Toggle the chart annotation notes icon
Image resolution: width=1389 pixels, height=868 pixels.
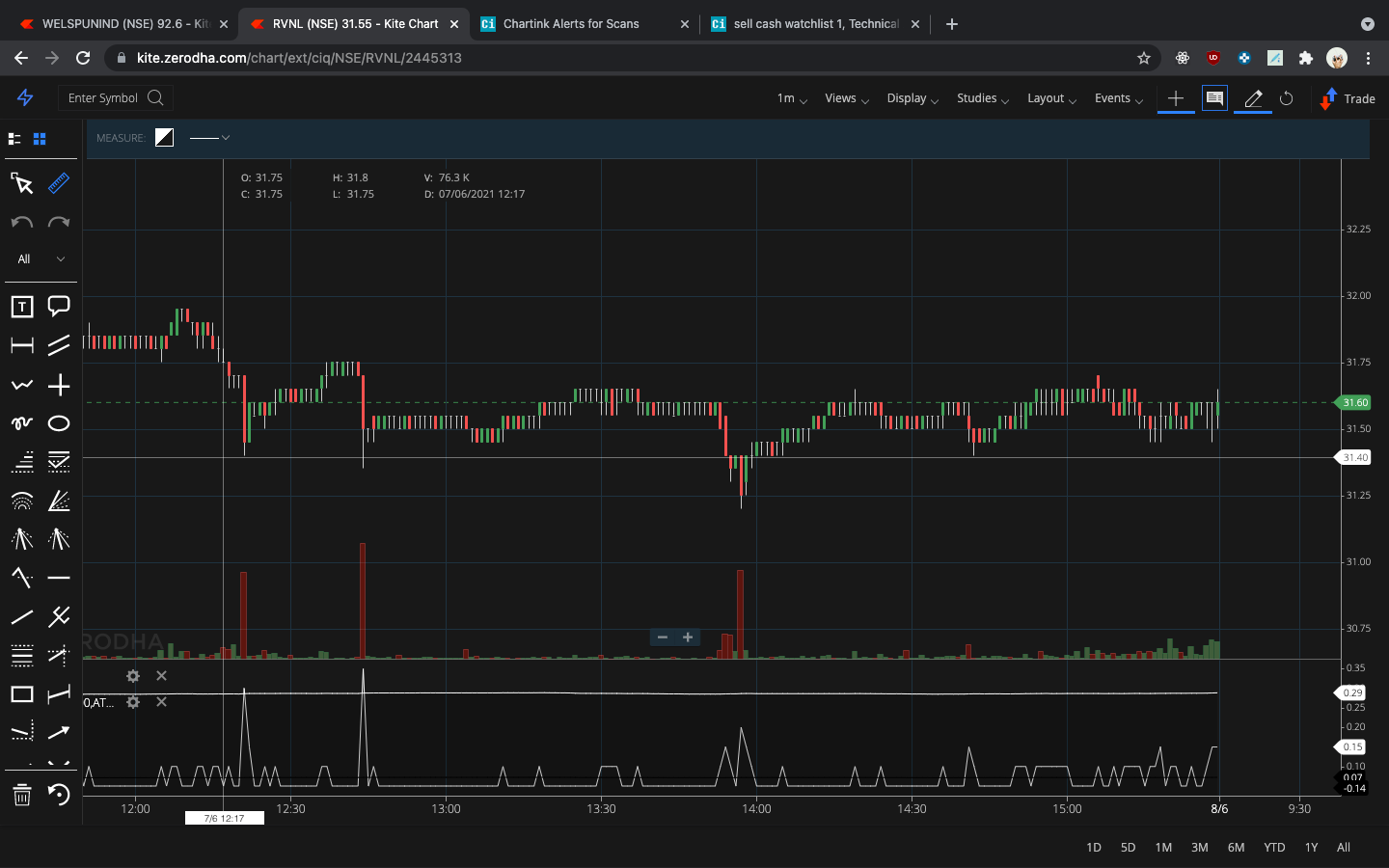[1213, 97]
